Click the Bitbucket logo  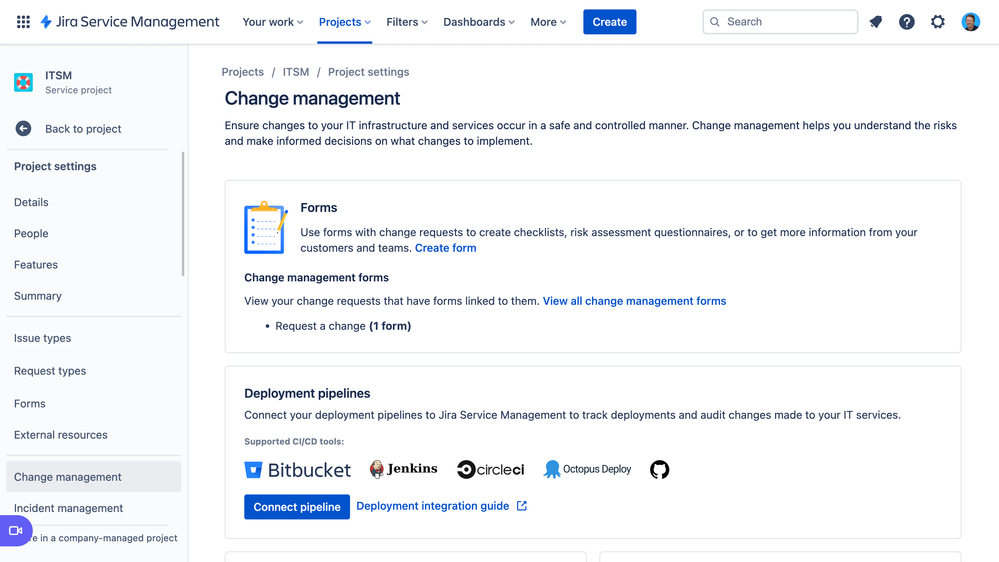[298, 470]
